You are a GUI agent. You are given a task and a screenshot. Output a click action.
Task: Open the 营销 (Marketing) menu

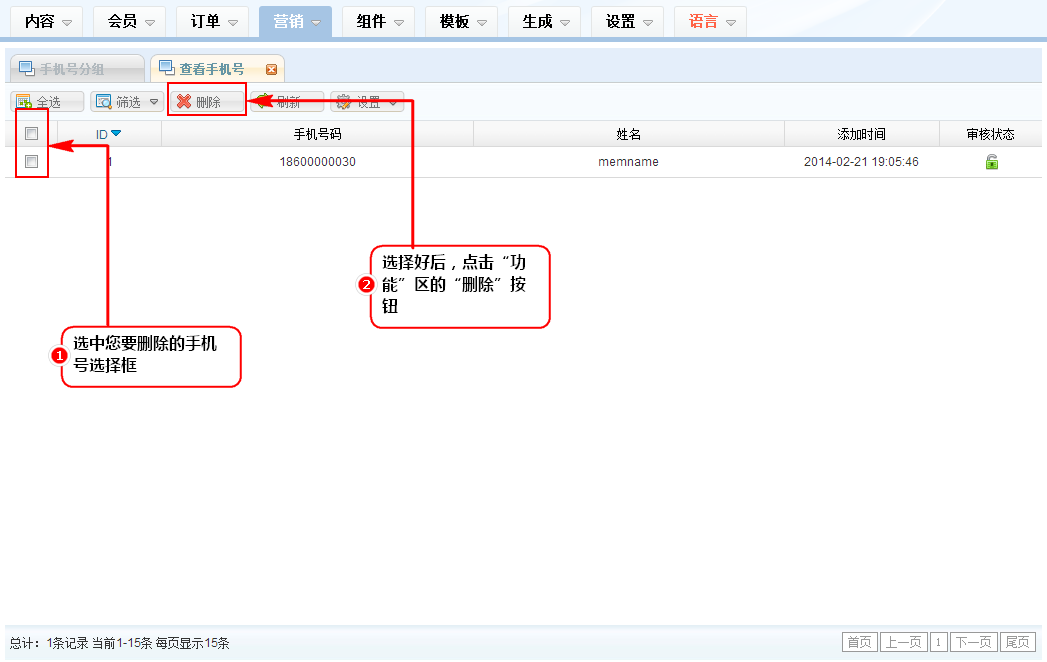point(295,21)
